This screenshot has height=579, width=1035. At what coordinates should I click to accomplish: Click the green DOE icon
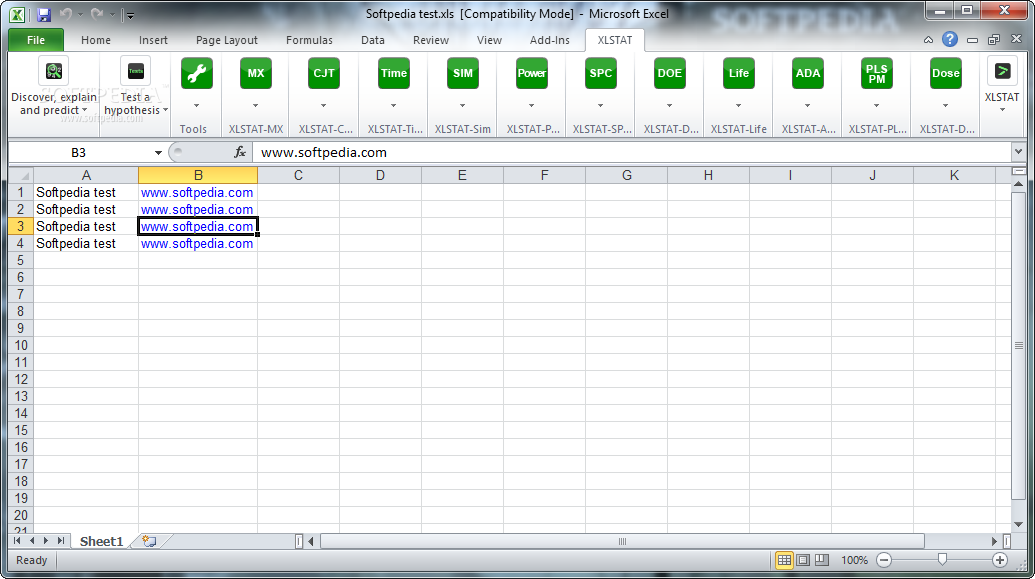click(669, 73)
